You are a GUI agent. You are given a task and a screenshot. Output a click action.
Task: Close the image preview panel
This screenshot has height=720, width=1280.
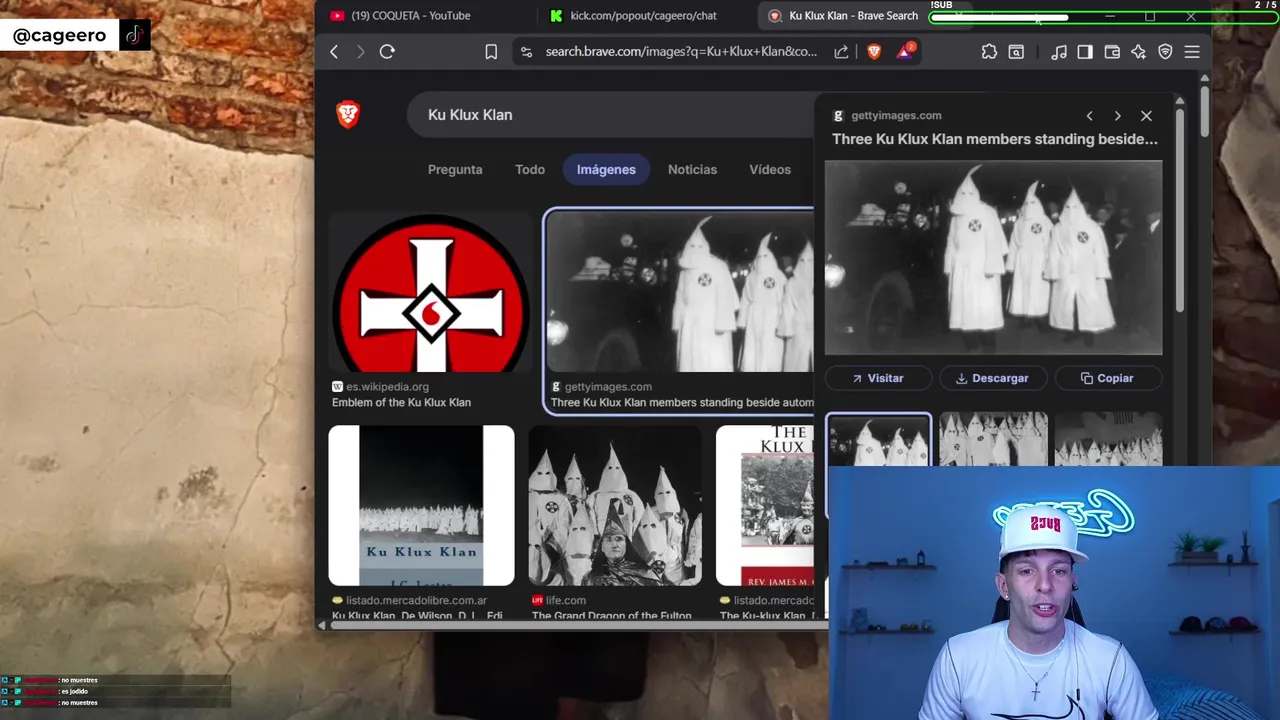click(x=1146, y=116)
